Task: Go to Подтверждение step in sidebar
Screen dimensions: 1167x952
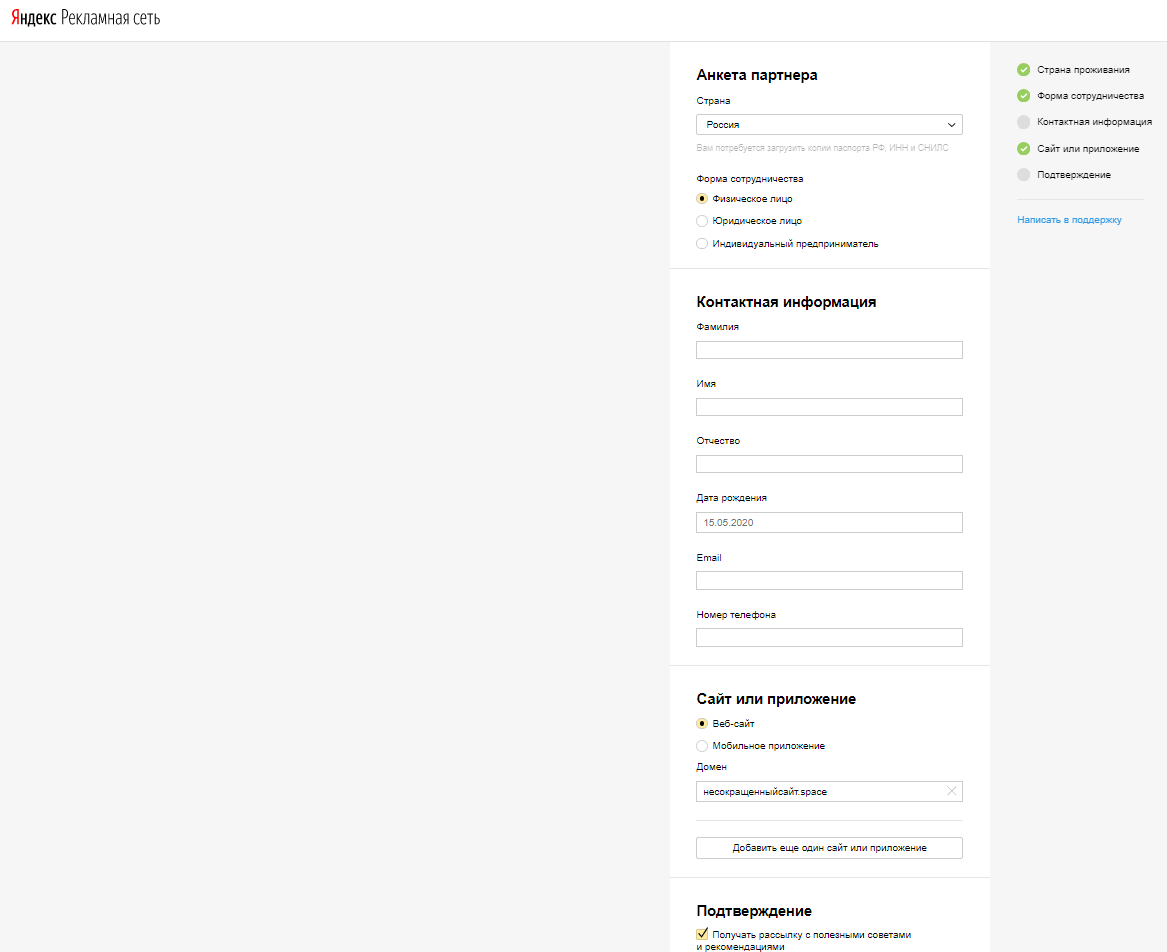Action: (1073, 175)
